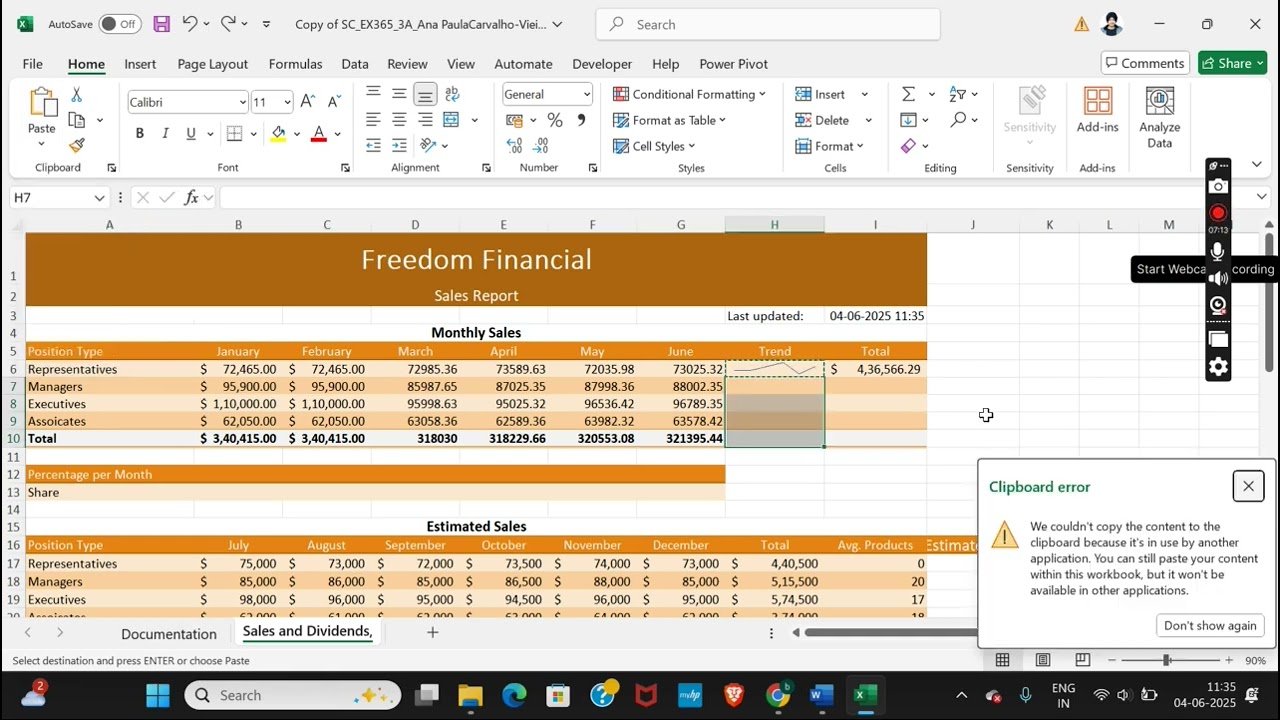This screenshot has width=1280, height=720.
Task: Switch to the Insert tab
Action: (x=140, y=64)
